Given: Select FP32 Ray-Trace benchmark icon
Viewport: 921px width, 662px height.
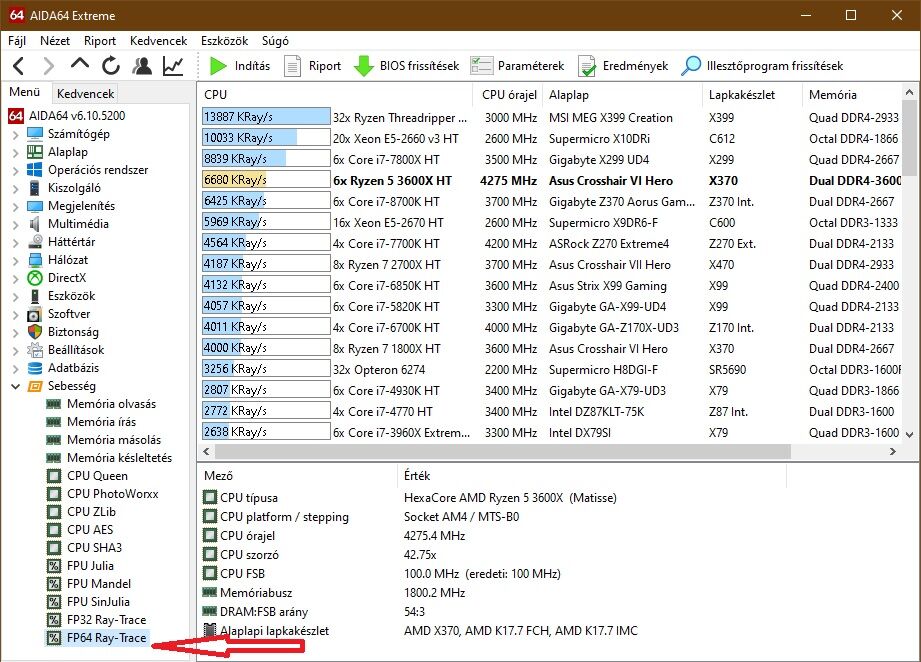Looking at the screenshot, I should [x=53, y=620].
